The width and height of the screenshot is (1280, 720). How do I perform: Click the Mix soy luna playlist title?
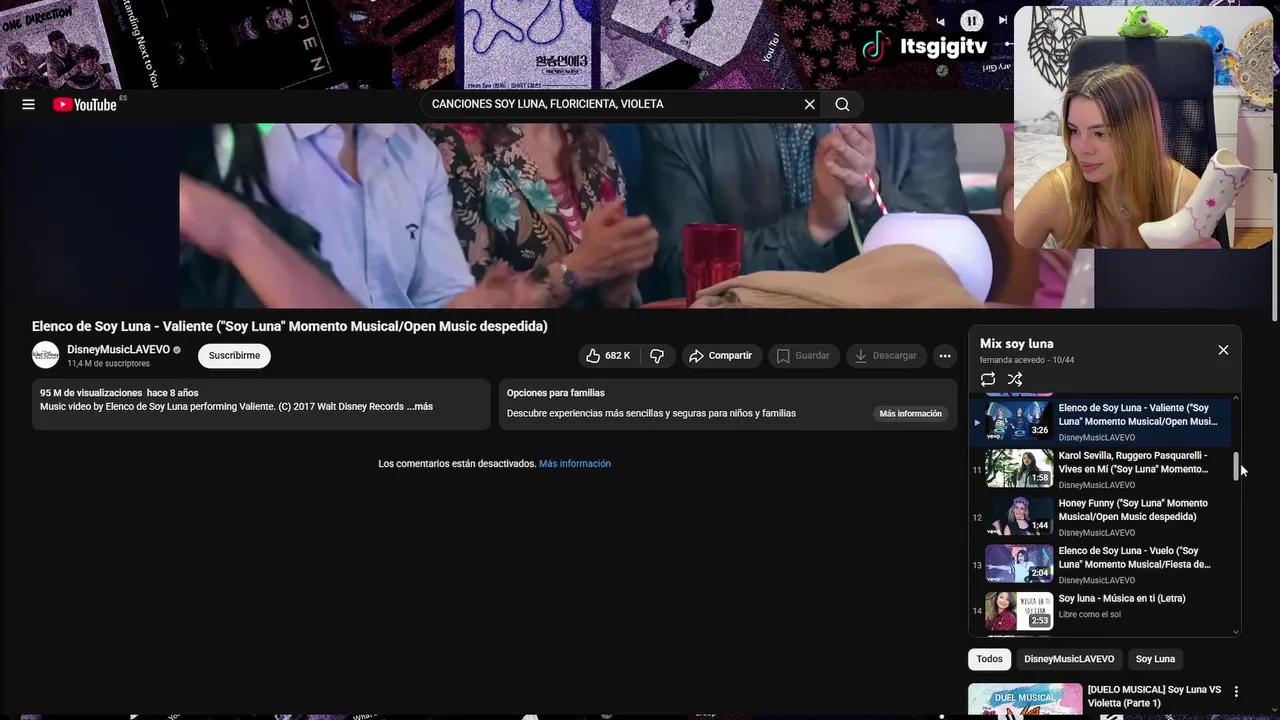coord(1017,344)
